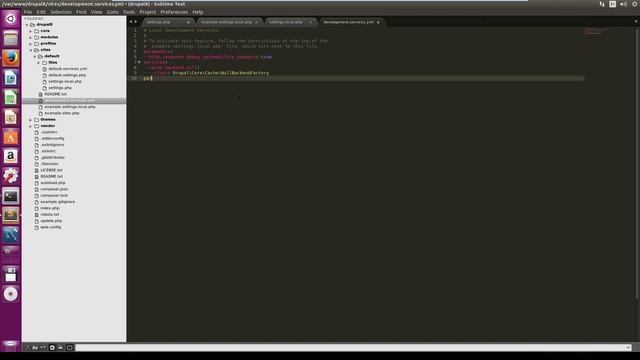The height and width of the screenshot is (360, 640).
Task: Open the sound volume indicator
Action: pos(623,4)
